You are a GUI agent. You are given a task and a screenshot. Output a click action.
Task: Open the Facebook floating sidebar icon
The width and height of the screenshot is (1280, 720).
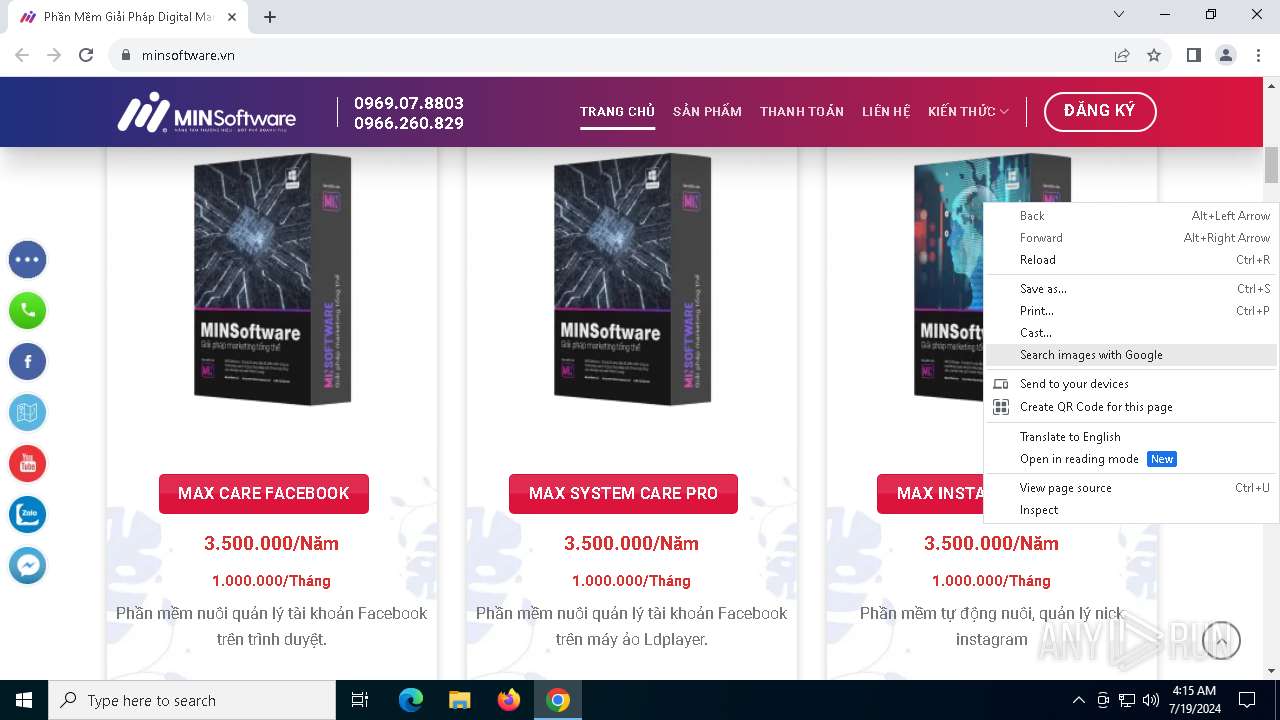(x=28, y=362)
